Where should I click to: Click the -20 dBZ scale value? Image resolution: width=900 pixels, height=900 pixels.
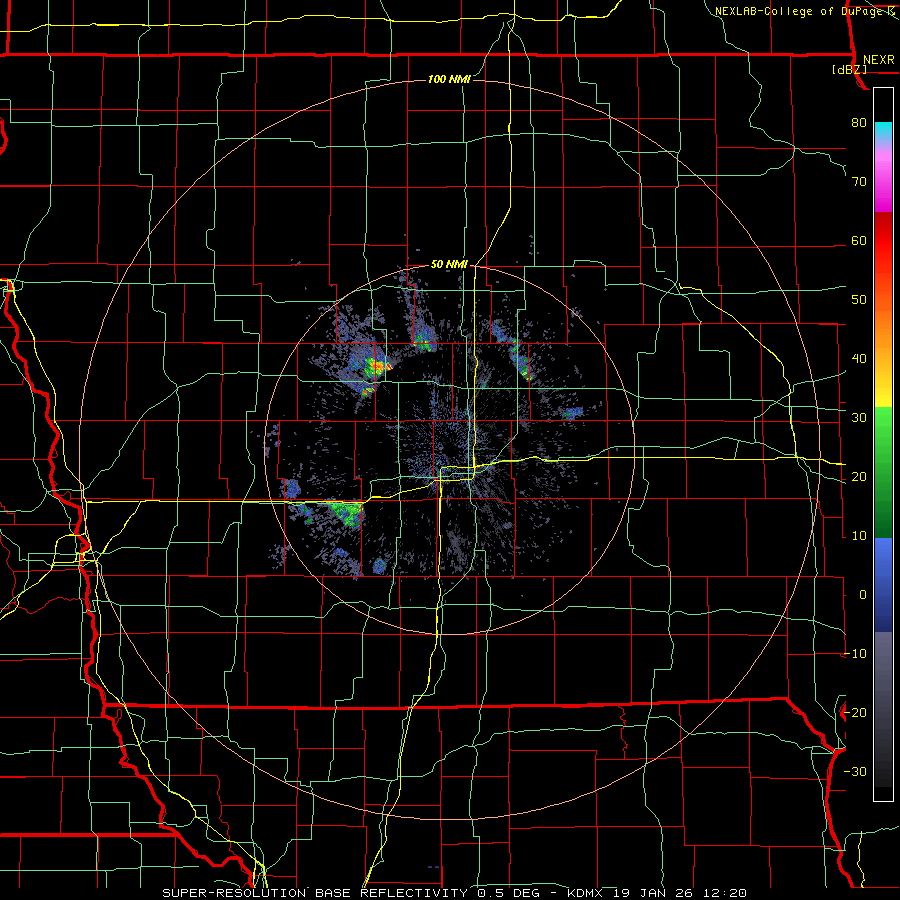tap(855, 713)
